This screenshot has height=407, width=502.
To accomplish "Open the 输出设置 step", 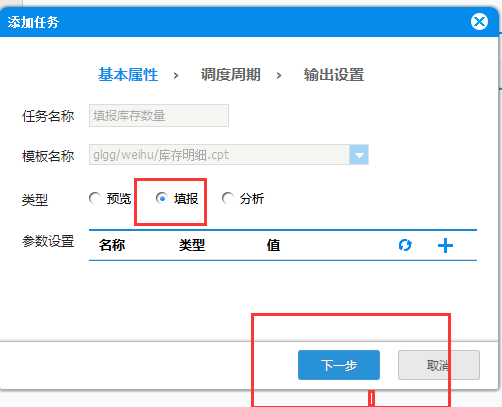I will point(334,75).
